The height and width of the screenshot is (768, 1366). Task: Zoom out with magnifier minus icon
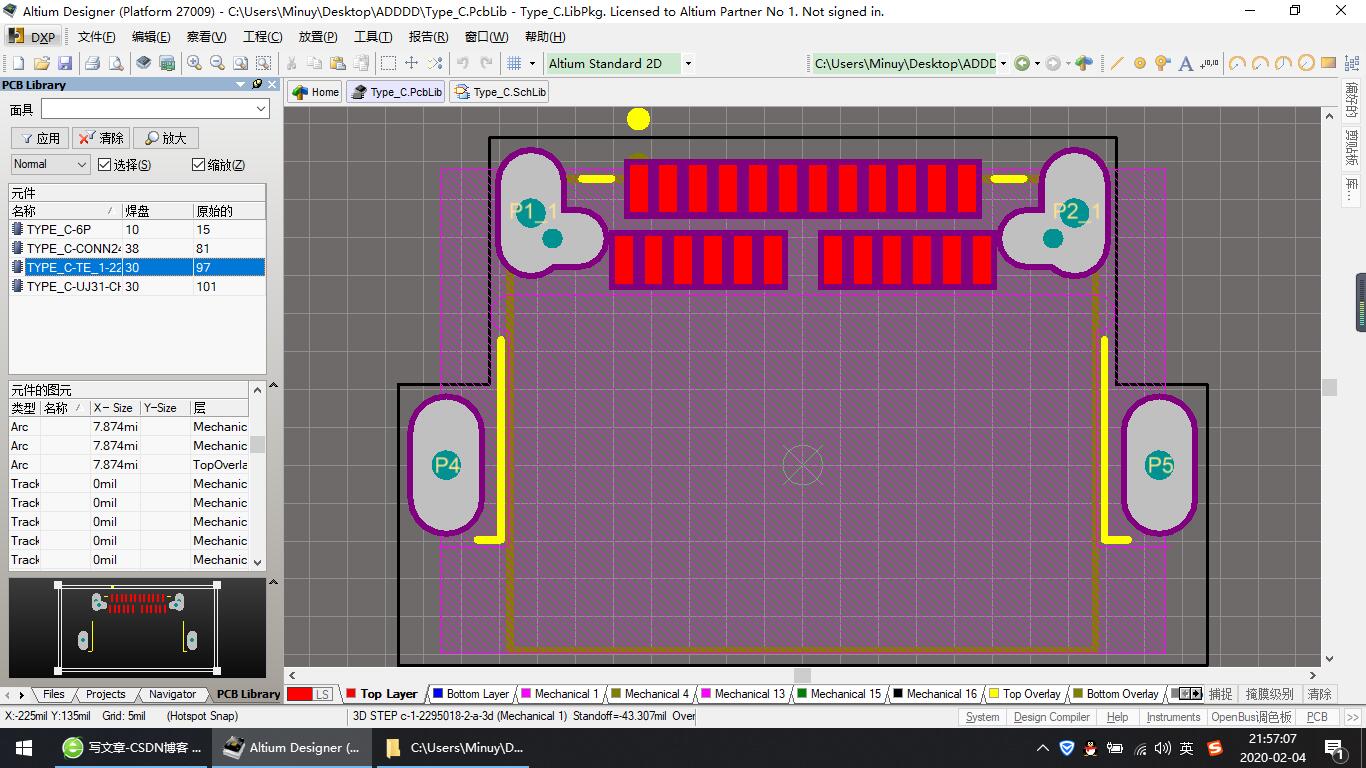click(x=216, y=63)
